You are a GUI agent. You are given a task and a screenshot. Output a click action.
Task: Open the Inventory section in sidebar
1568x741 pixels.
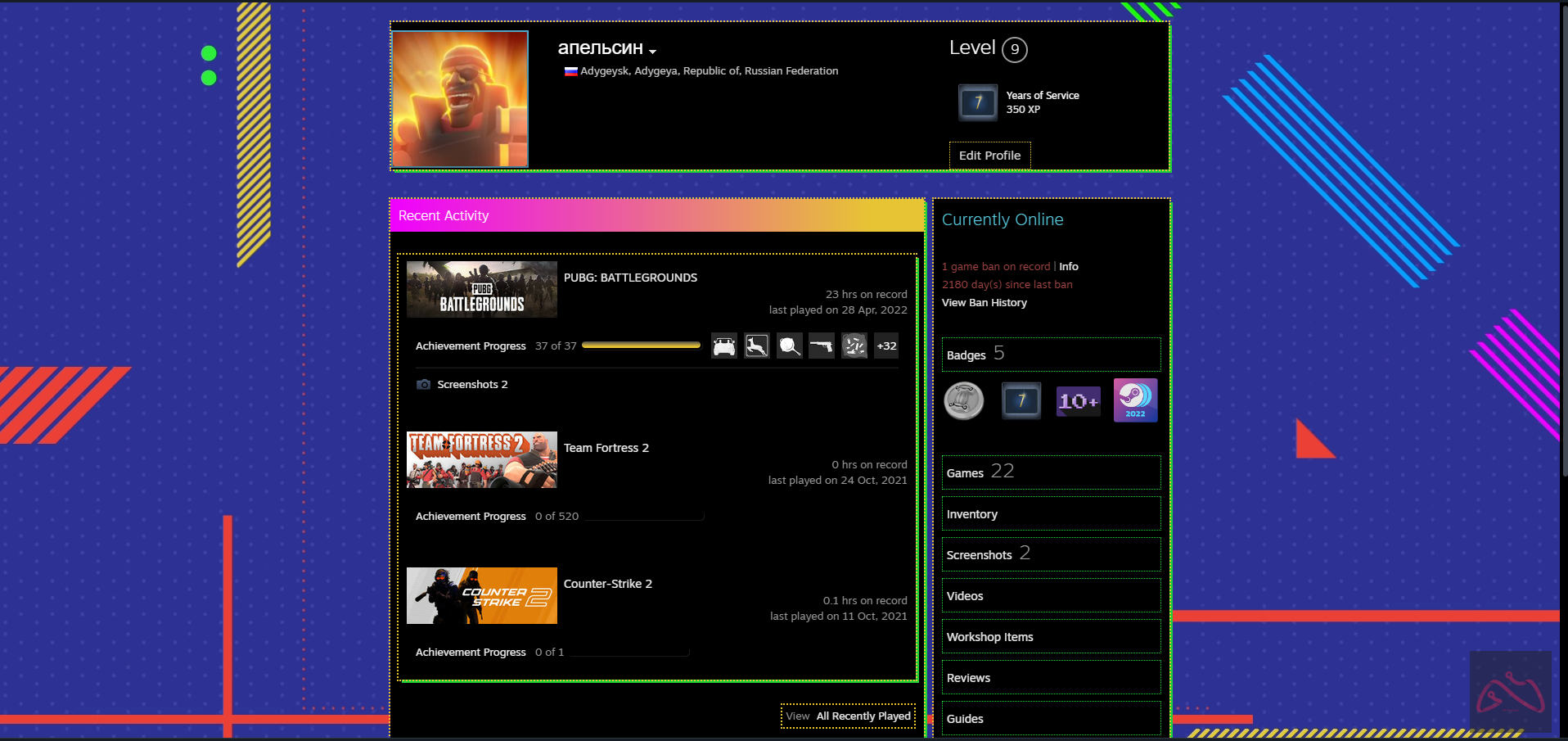(971, 514)
